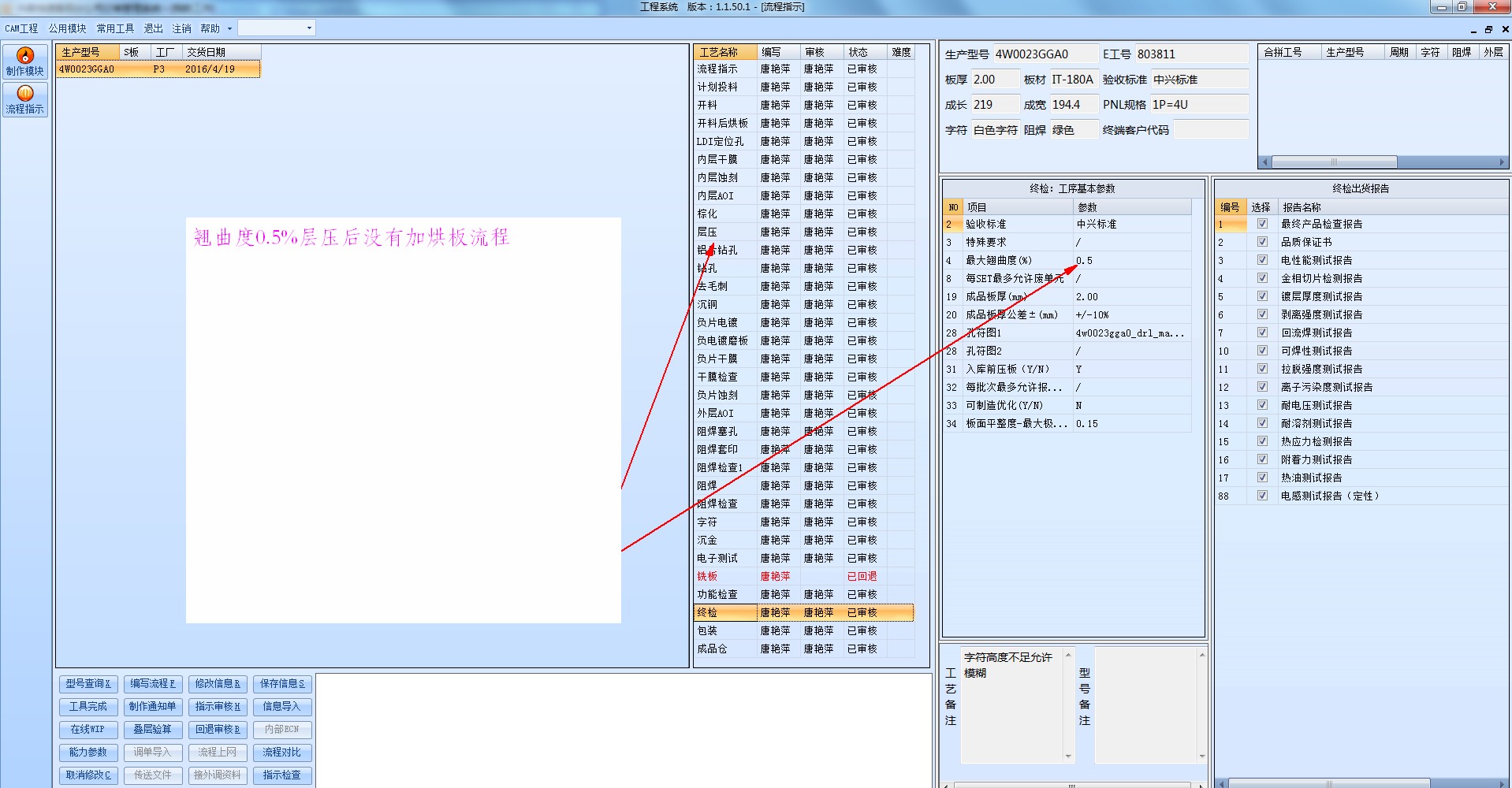The height and width of the screenshot is (788, 1512).
Task: Click the 在线WIP button
Action: coord(88,730)
